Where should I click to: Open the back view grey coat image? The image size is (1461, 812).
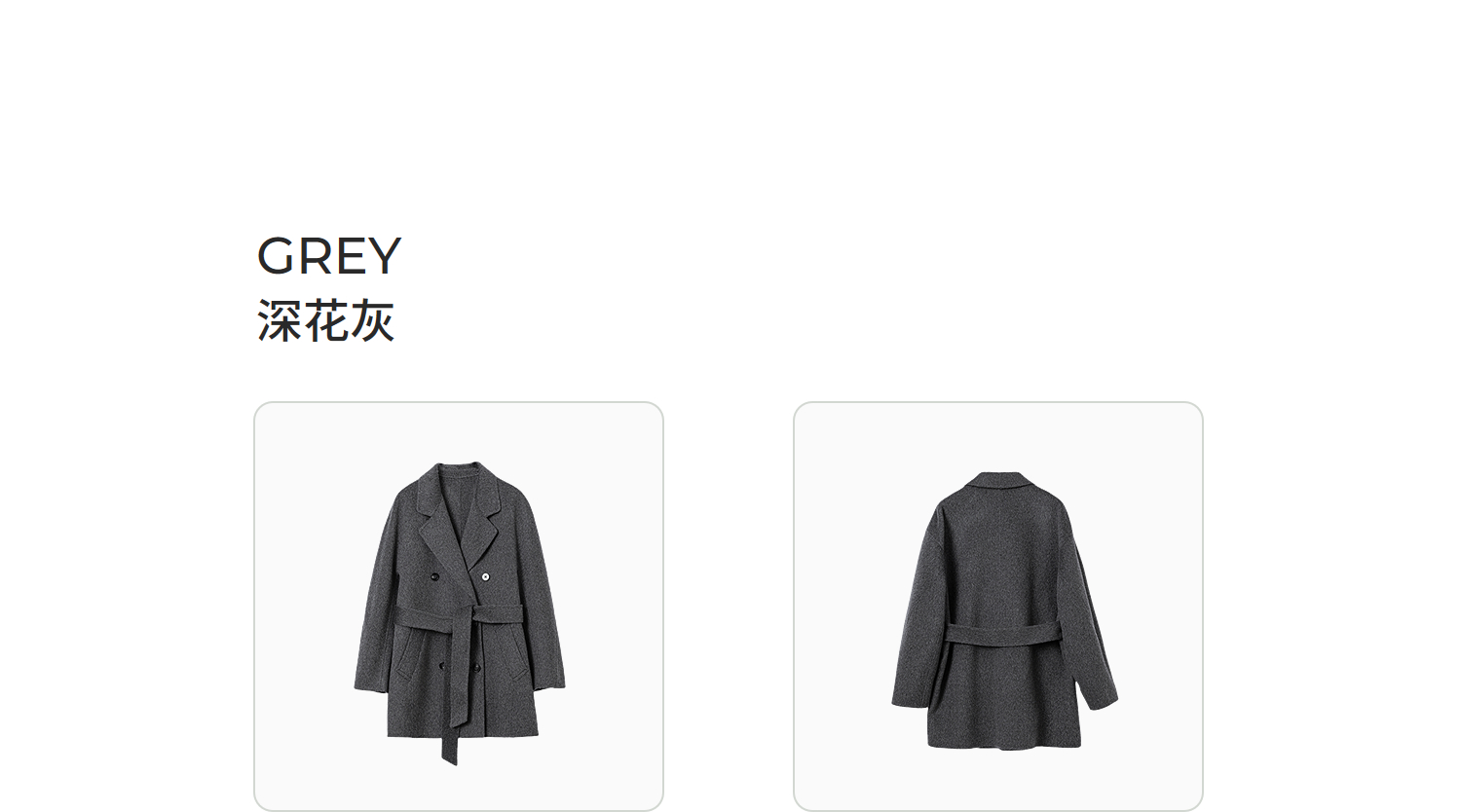(998, 606)
